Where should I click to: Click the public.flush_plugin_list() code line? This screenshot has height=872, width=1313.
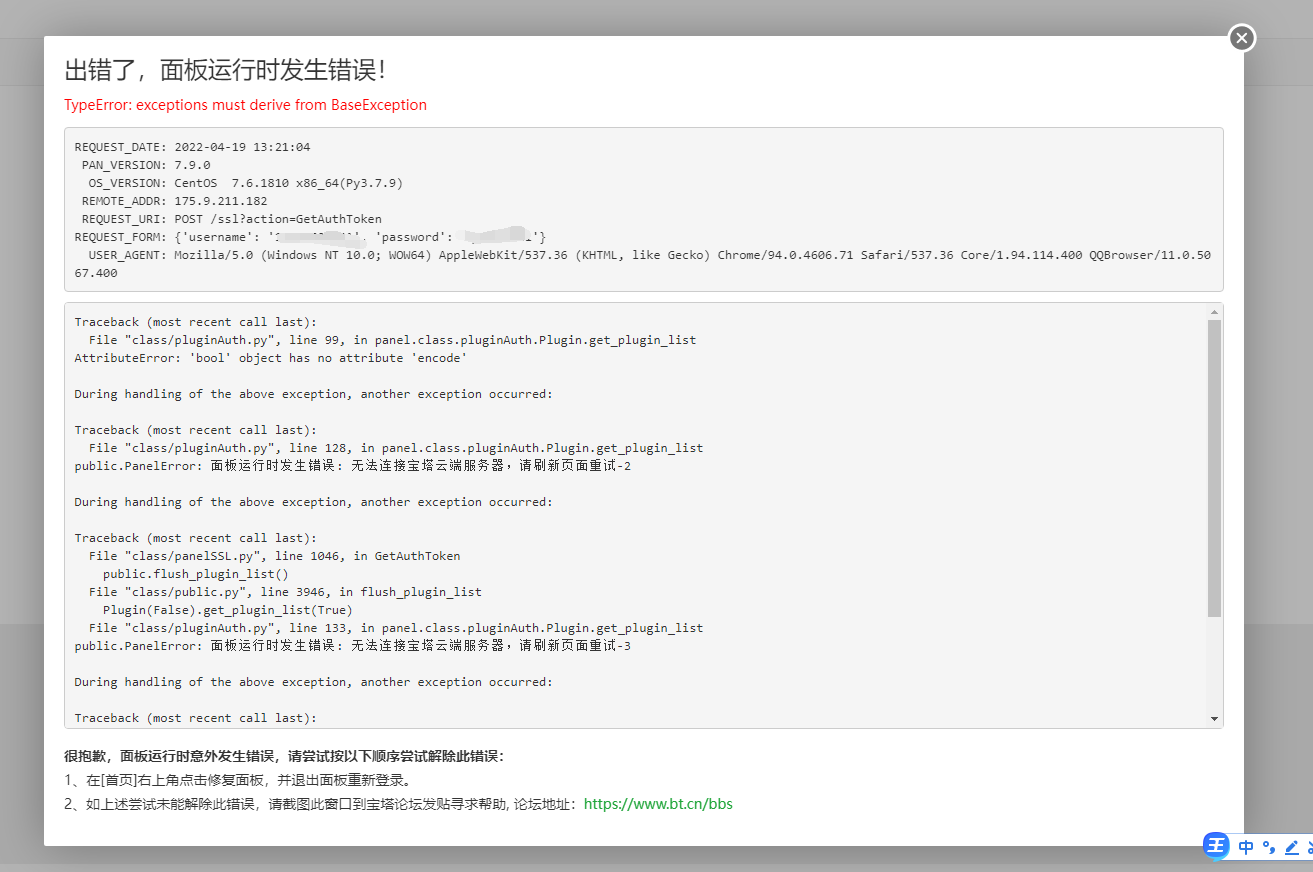pos(195,574)
